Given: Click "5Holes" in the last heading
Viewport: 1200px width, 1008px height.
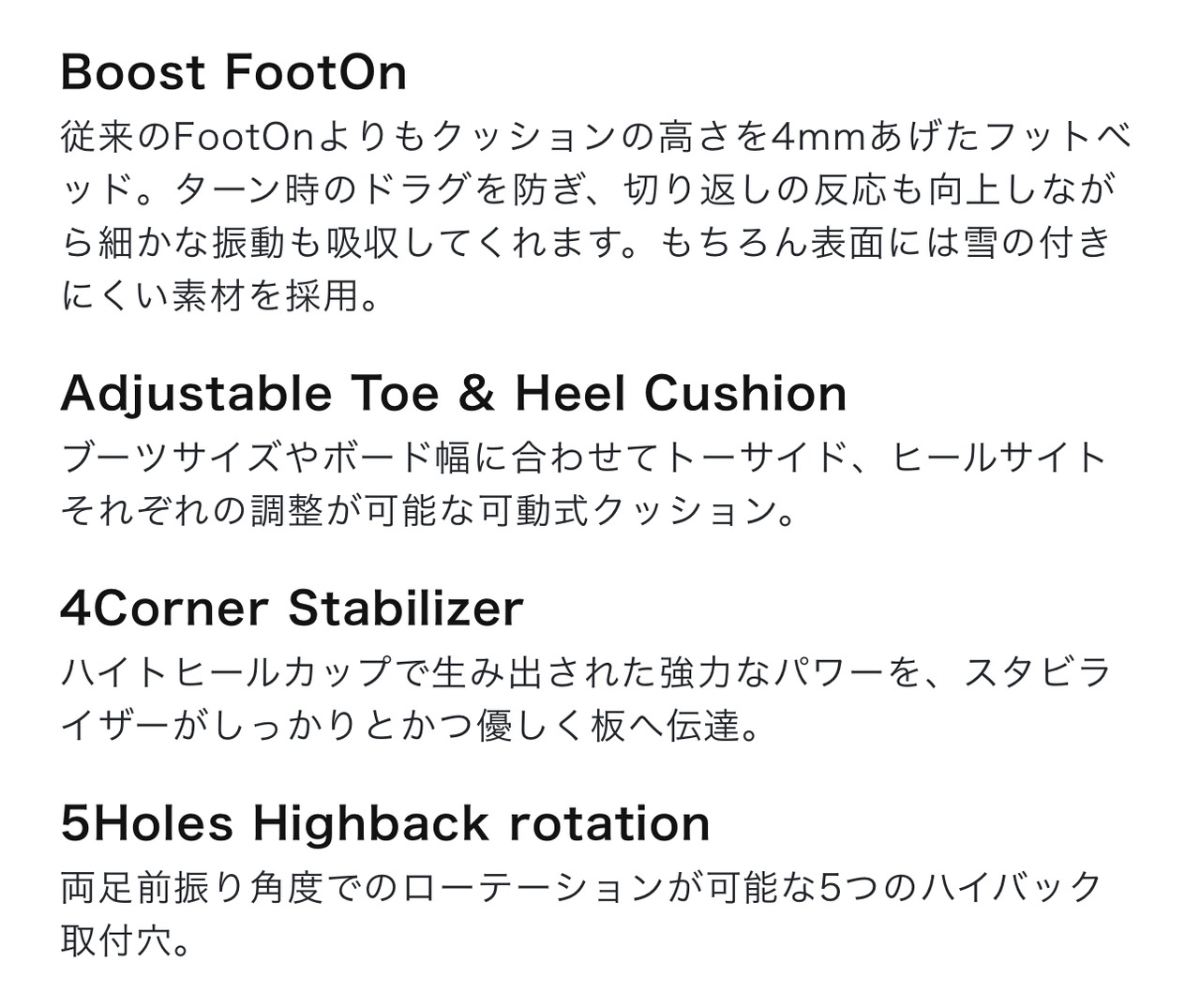Looking at the screenshot, I should (146, 823).
